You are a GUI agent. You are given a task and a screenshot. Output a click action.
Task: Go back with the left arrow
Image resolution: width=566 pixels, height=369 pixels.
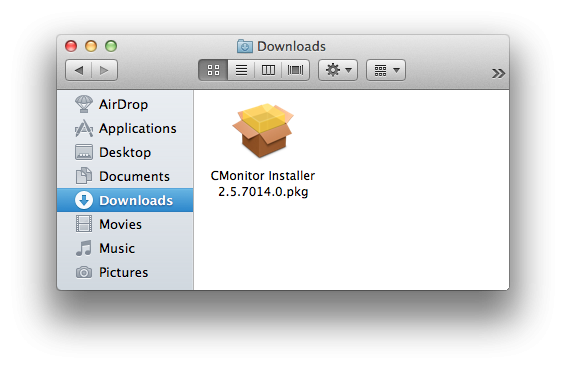(x=79, y=70)
